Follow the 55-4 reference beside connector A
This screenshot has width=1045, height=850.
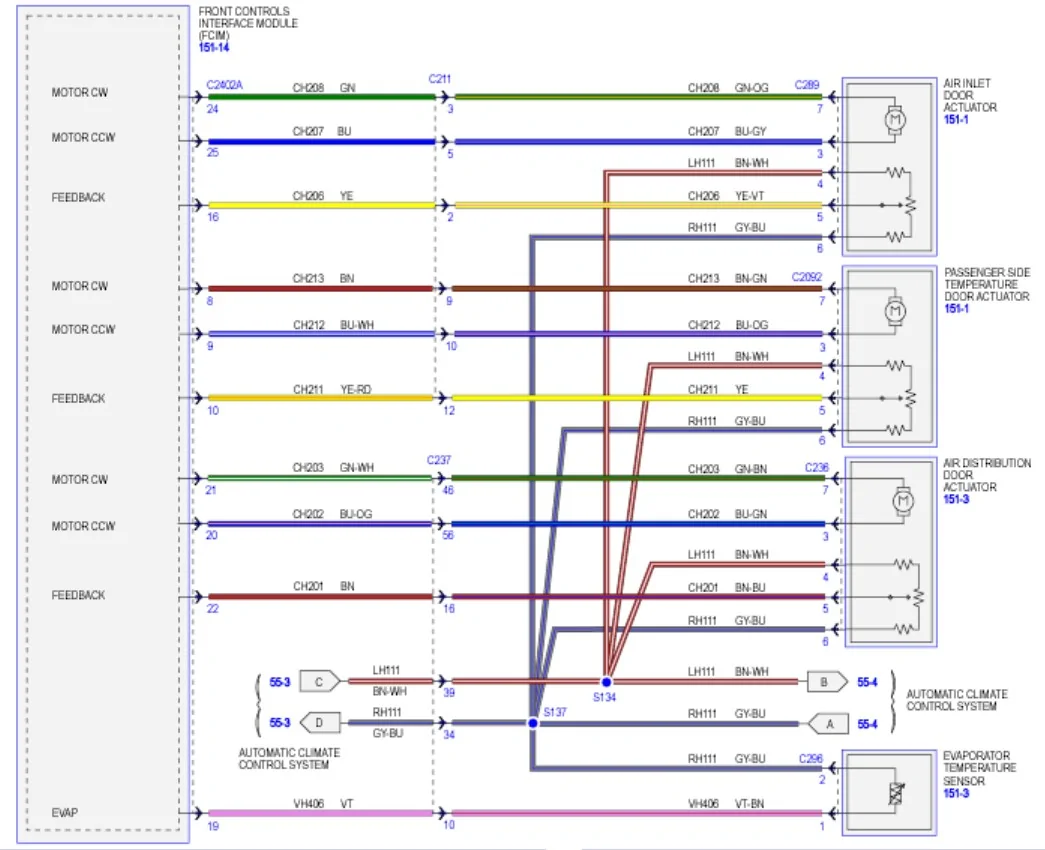[x=867, y=724]
